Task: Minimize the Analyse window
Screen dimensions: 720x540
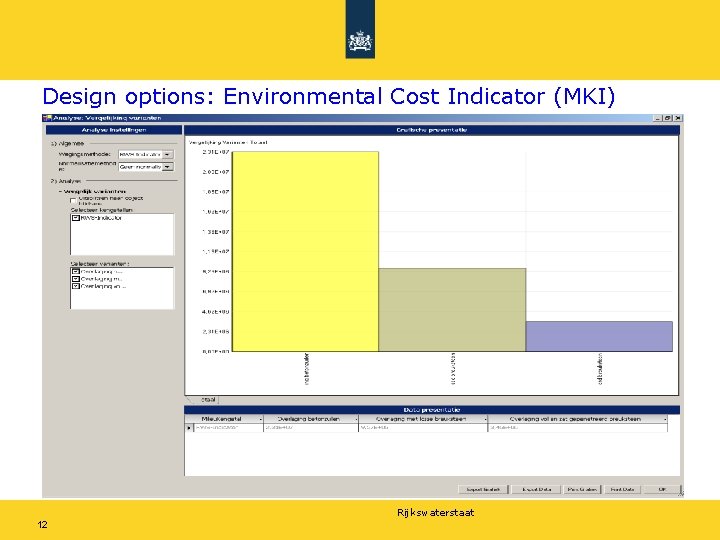Action: [x=658, y=118]
